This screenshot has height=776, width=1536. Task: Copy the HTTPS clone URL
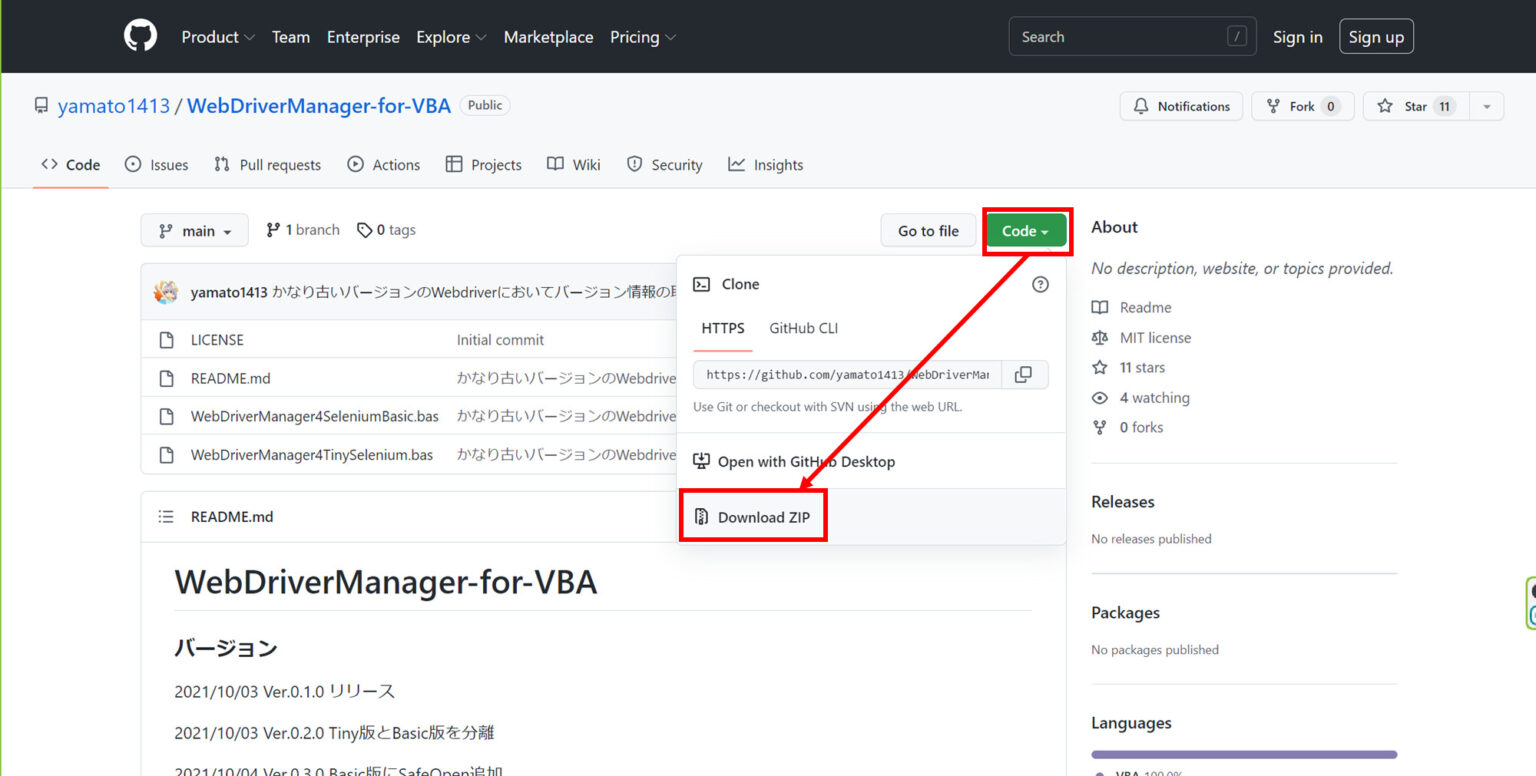click(1023, 375)
